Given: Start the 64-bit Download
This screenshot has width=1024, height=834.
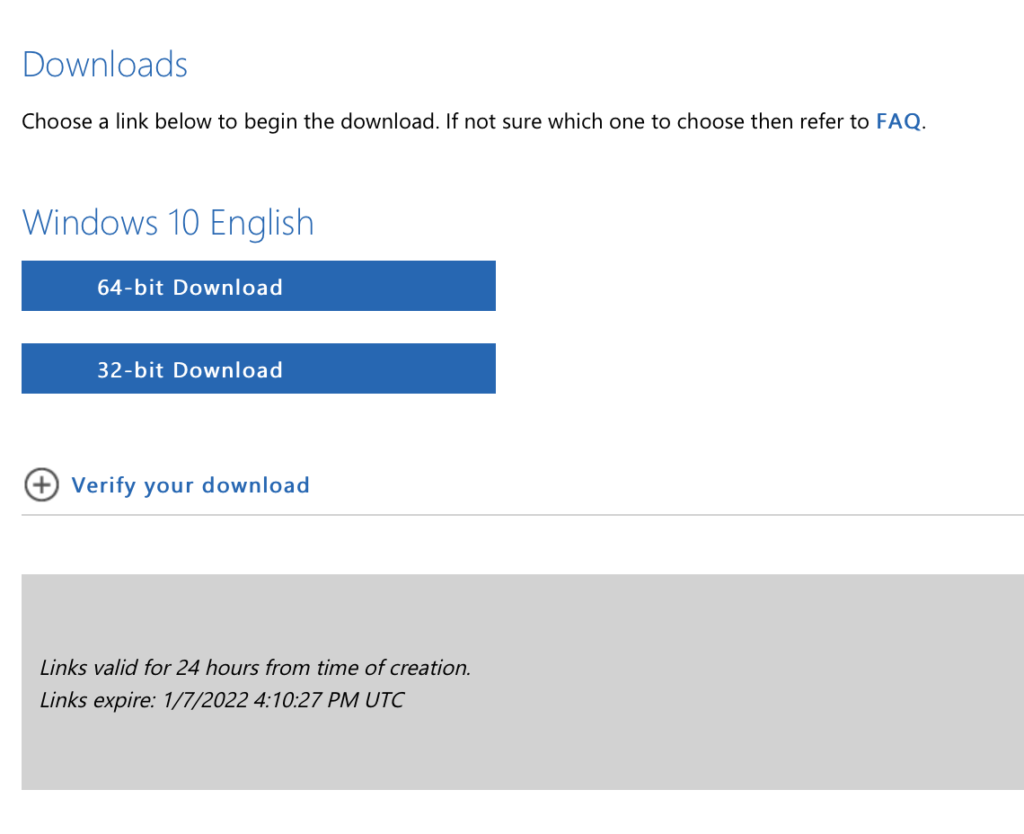Looking at the screenshot, I should 258,287.
